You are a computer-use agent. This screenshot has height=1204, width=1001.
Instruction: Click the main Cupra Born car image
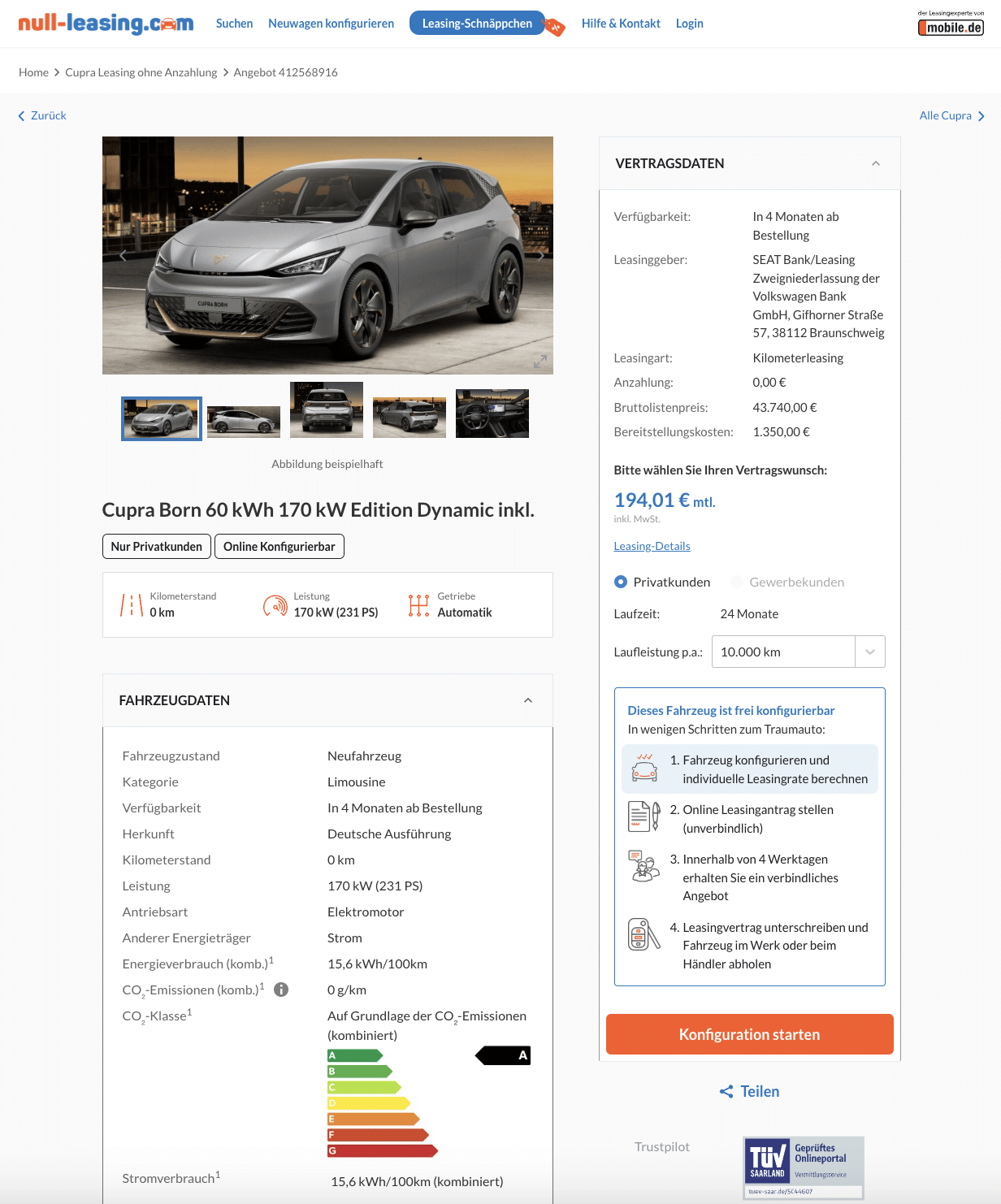[327, 255]
